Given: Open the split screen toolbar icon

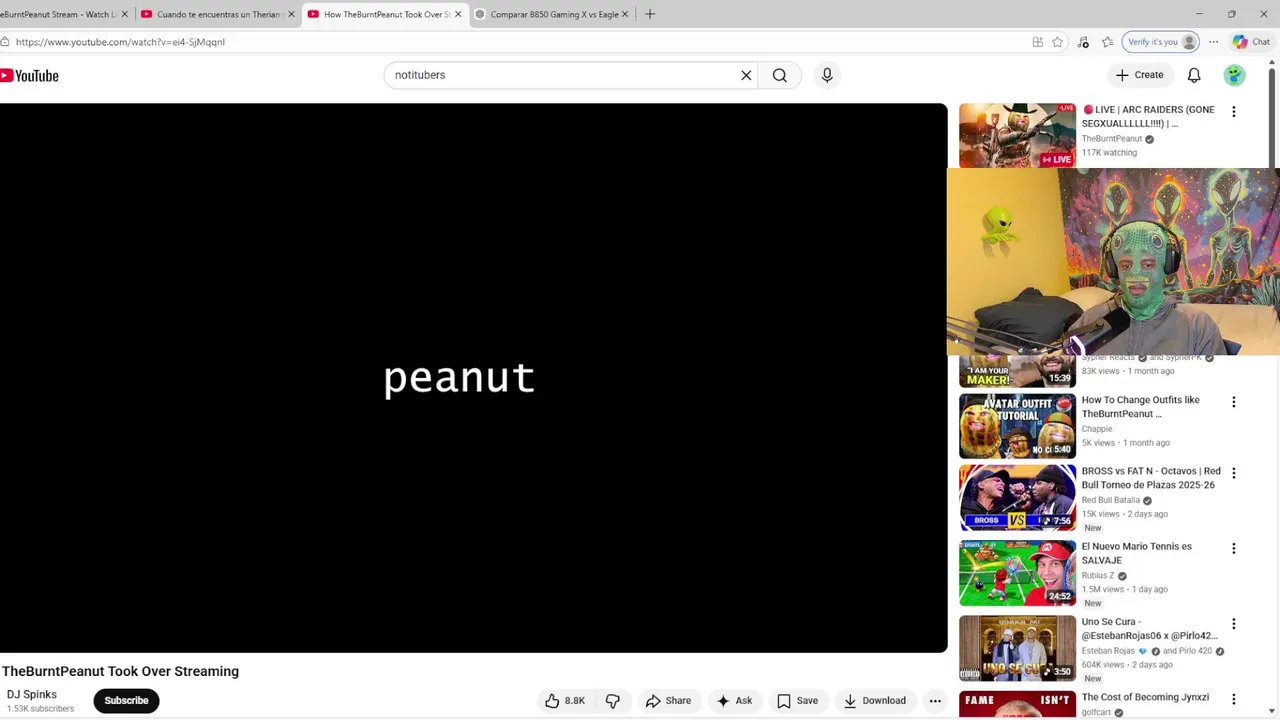Looking at the screenshot, I should tap(1038, 42).
